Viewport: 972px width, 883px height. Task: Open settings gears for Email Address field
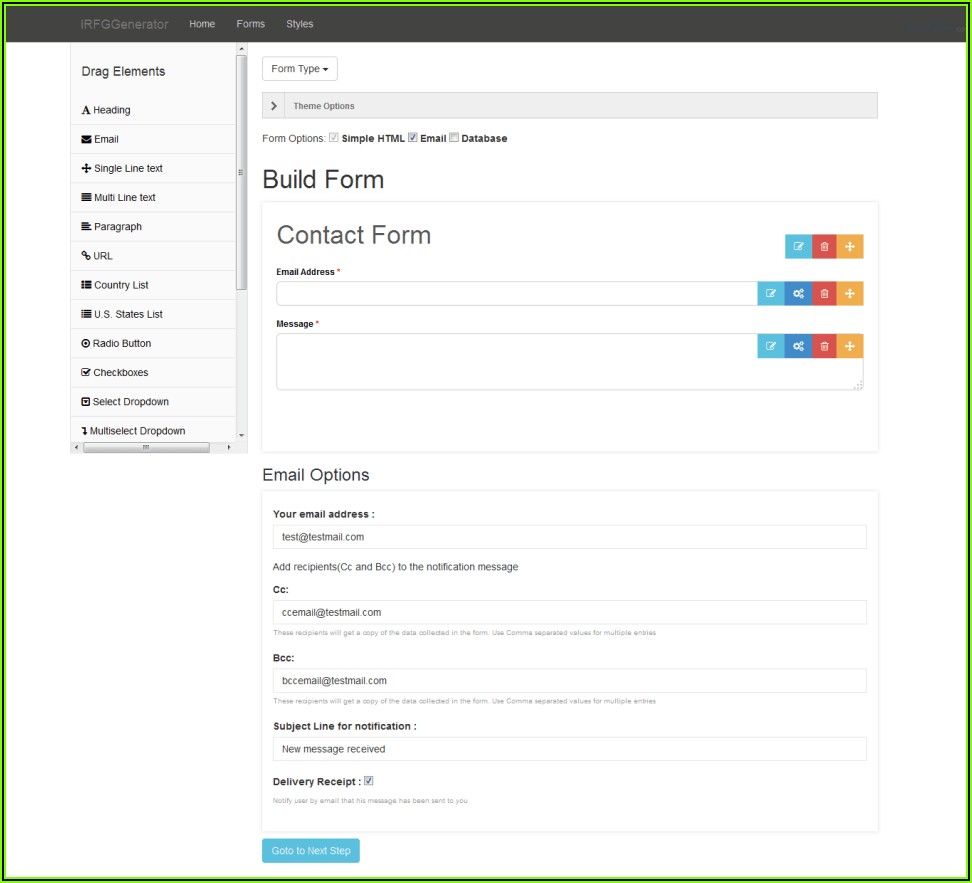coord(798,294)
